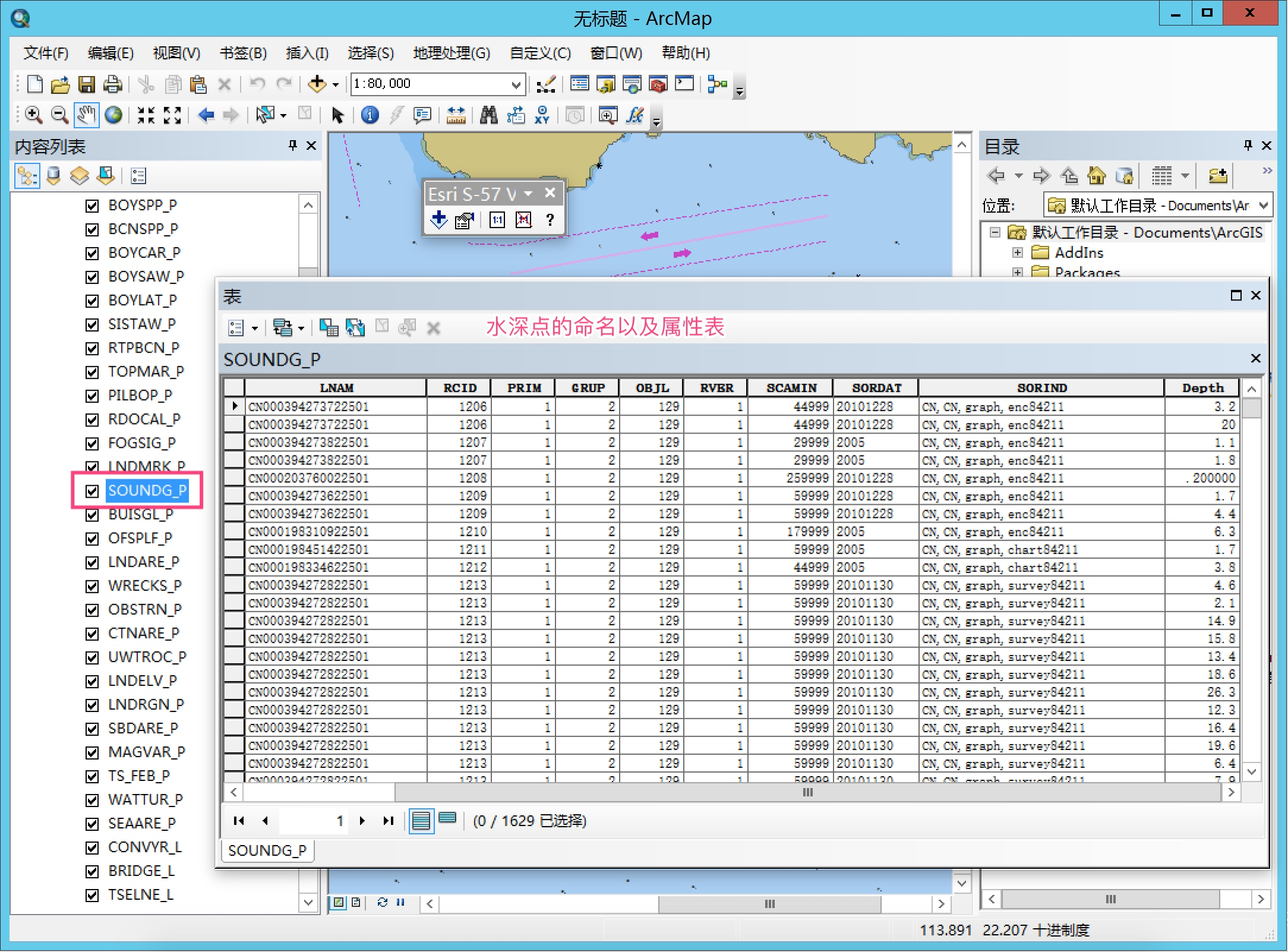Image resolution: width=1288 pixels, height=952 pixels.
Task: Uncheck the SOUNDG_P layer checkbox
Action: coord(92,491)
